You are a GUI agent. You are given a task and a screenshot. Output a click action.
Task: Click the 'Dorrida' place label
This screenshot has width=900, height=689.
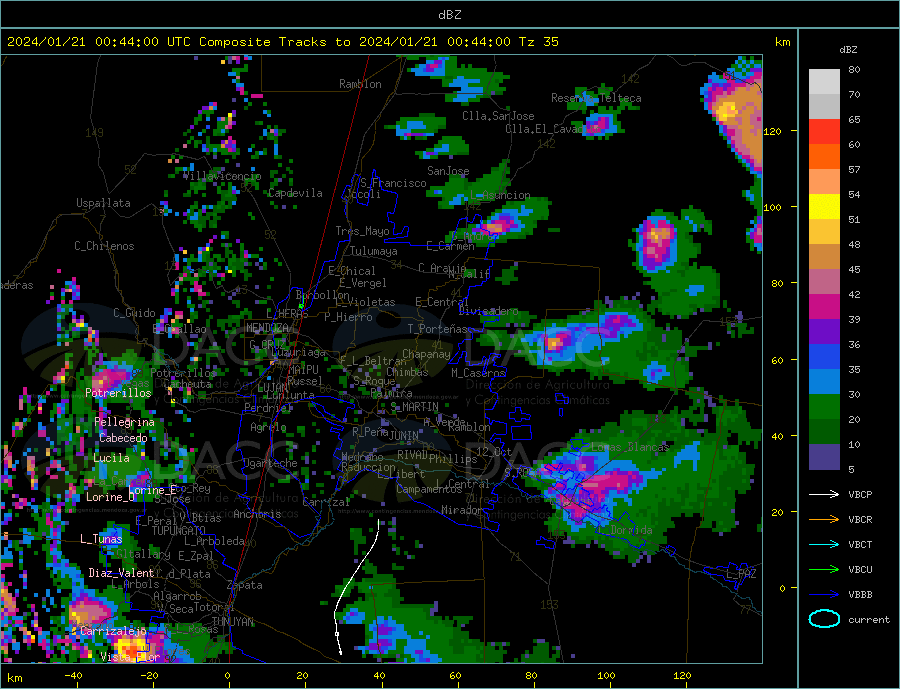pyautogui.click(x=631, y=530)
